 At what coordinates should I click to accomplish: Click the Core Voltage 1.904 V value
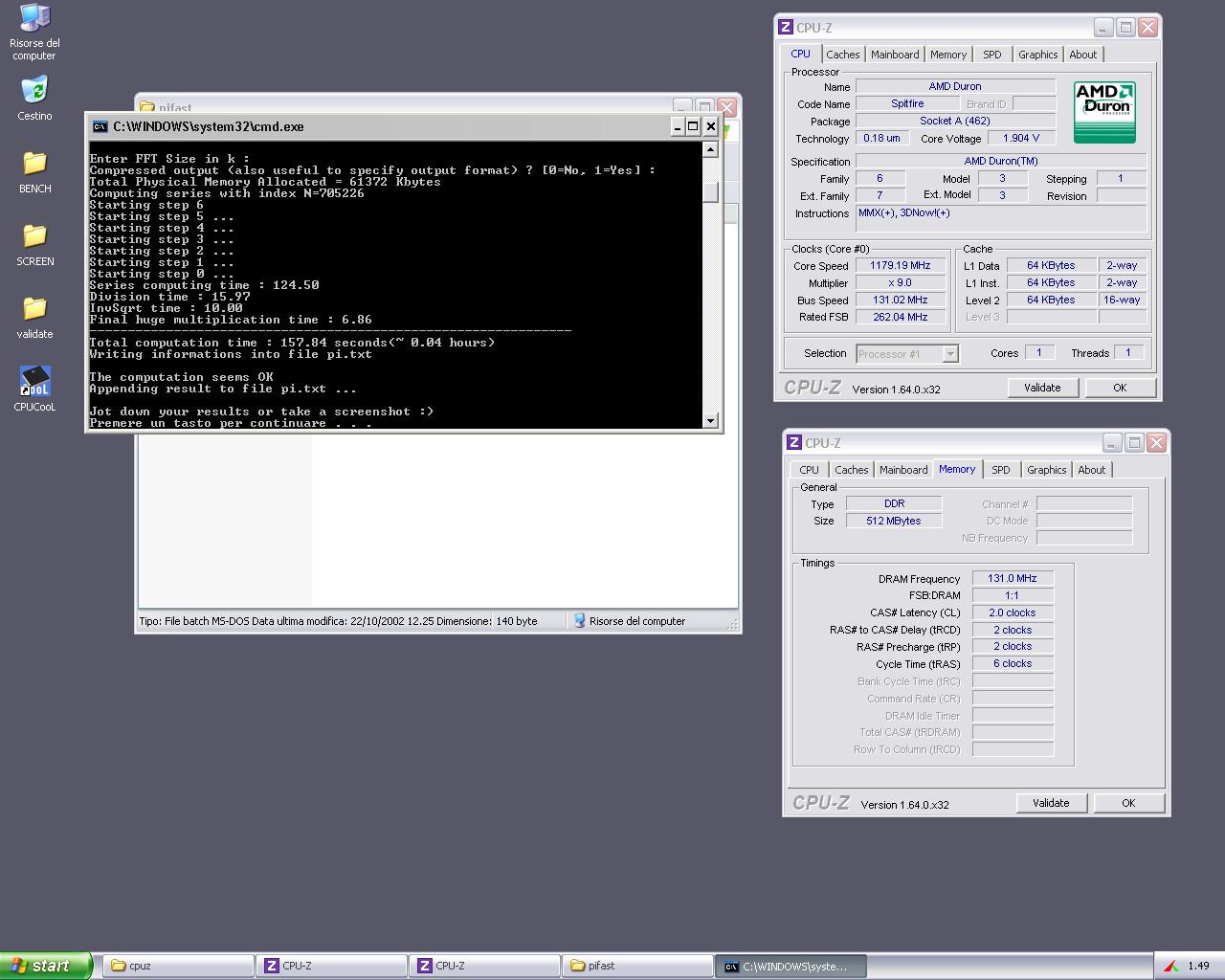point(1021,139)
